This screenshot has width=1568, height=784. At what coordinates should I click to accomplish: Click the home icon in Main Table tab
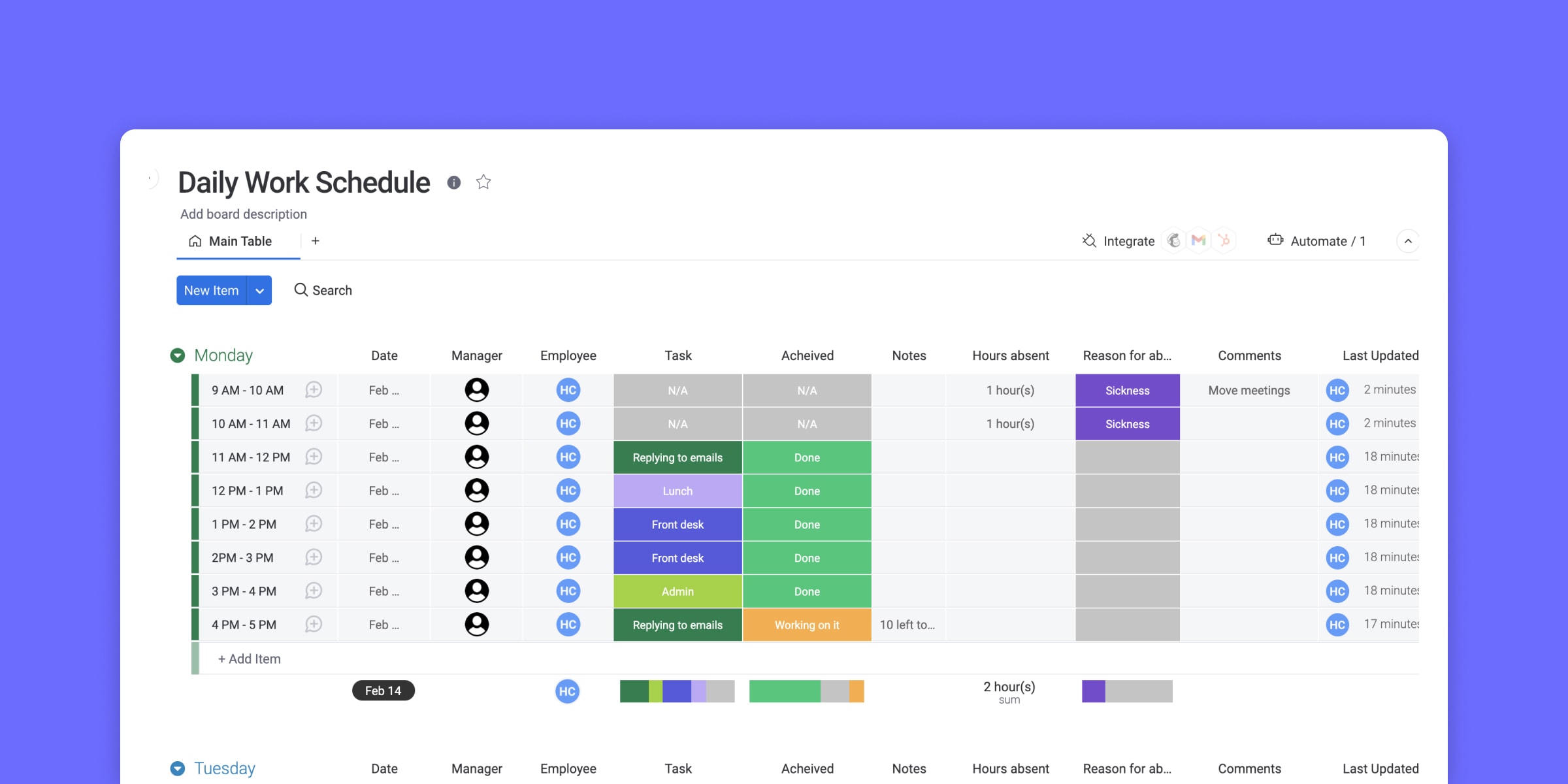click(x=194, y=241)
